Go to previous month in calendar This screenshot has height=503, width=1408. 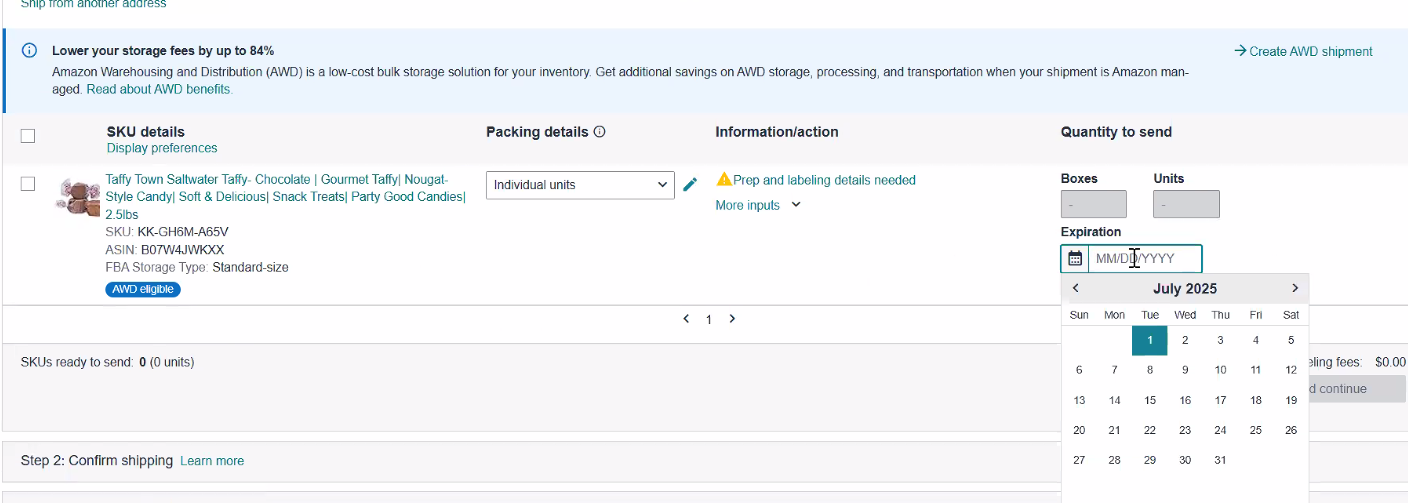[x=1076, y=288]
